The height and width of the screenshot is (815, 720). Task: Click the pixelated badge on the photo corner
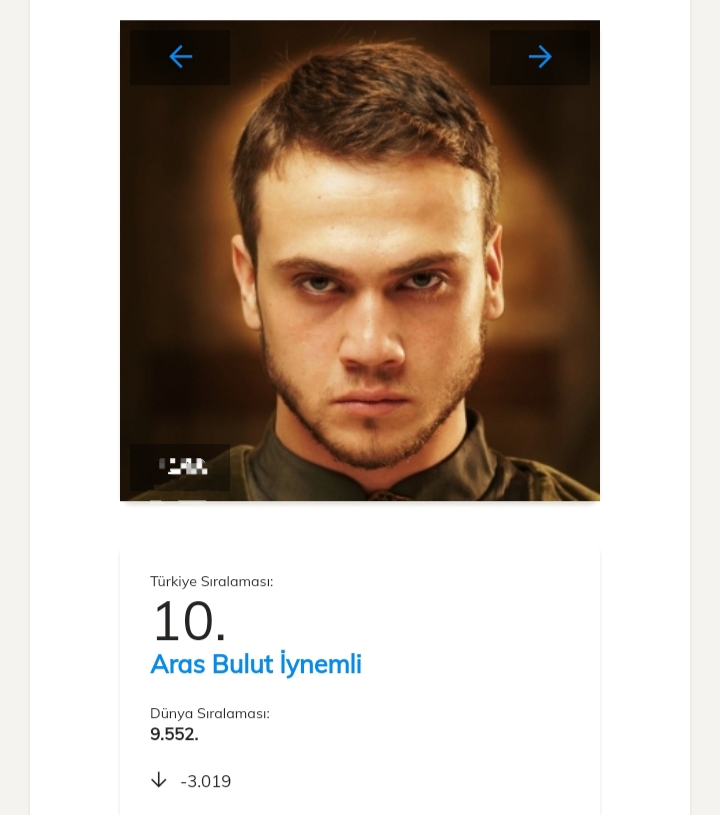click(181, 466)
